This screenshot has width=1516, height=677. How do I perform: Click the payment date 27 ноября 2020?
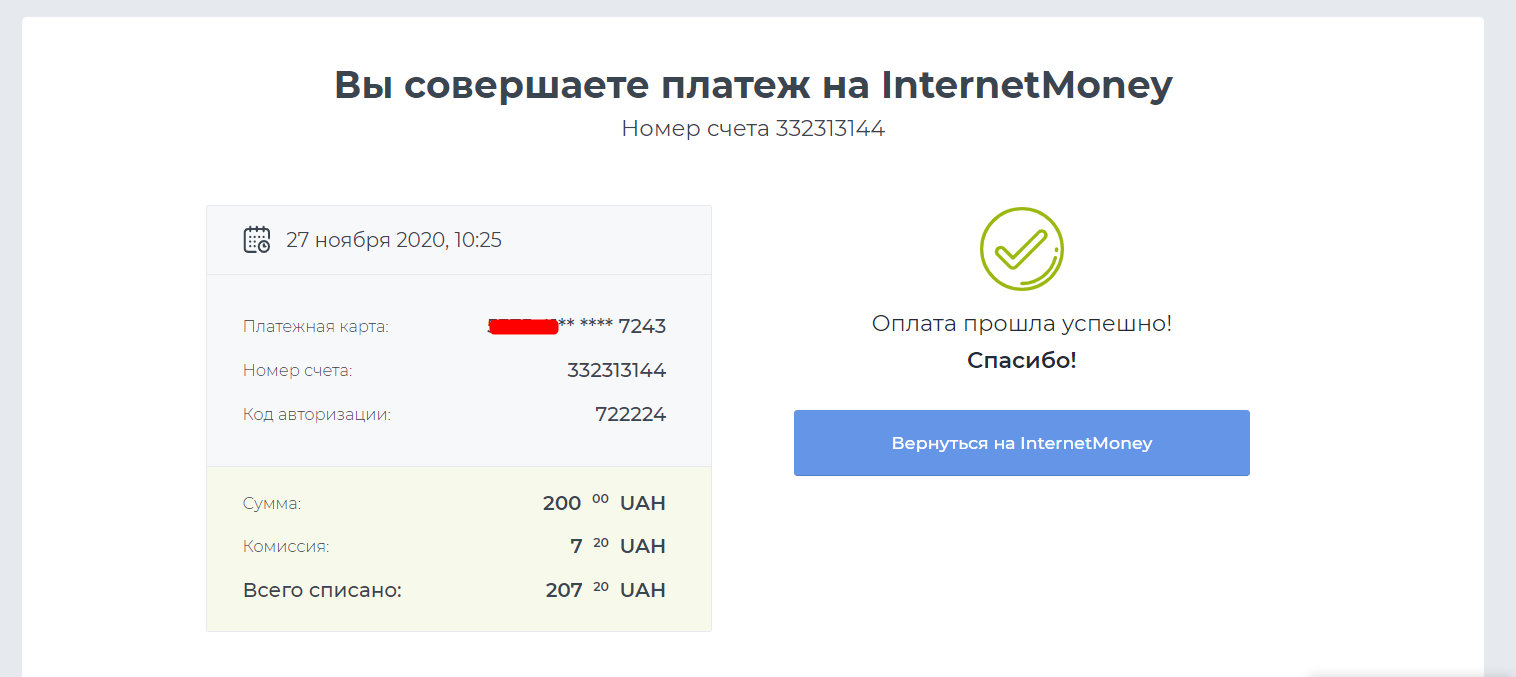(x=394, y=240)
